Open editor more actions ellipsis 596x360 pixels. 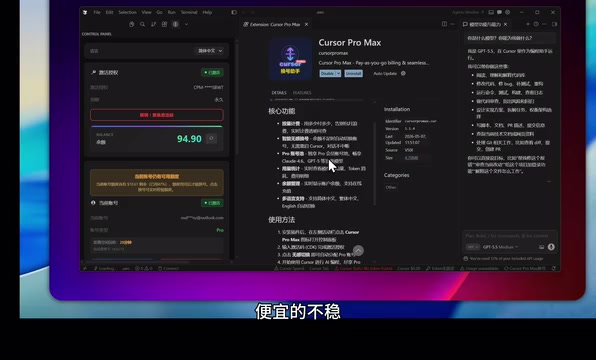coord(452,24)
